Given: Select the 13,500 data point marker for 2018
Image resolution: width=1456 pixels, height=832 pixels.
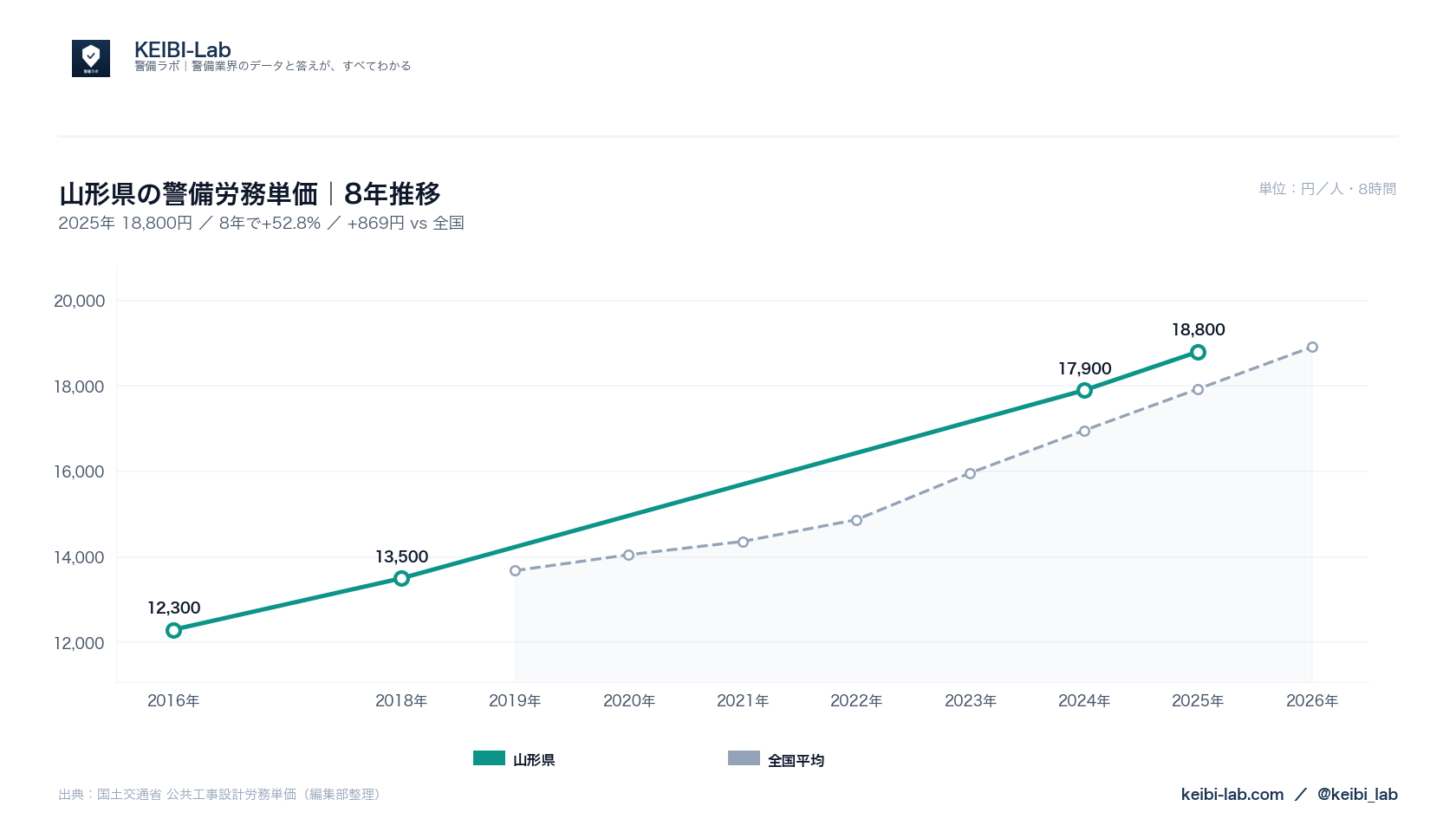Looking at the screenshot, I should (x=401, y=578).
